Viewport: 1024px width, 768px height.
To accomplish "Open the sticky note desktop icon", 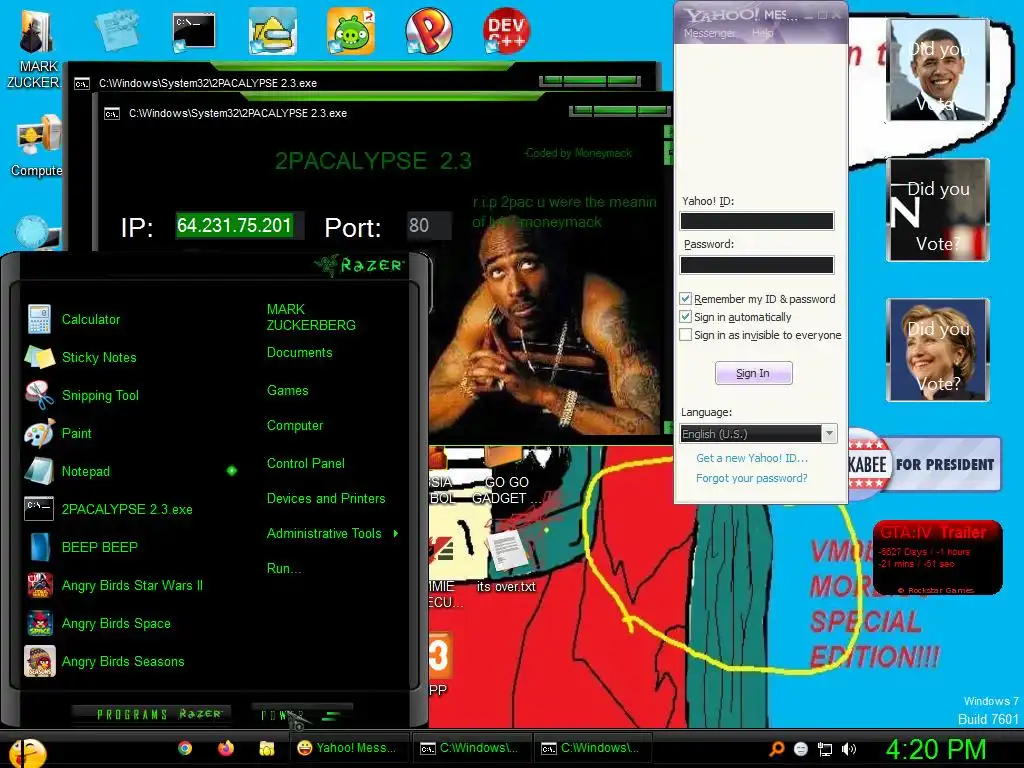I will coord(116,29).
